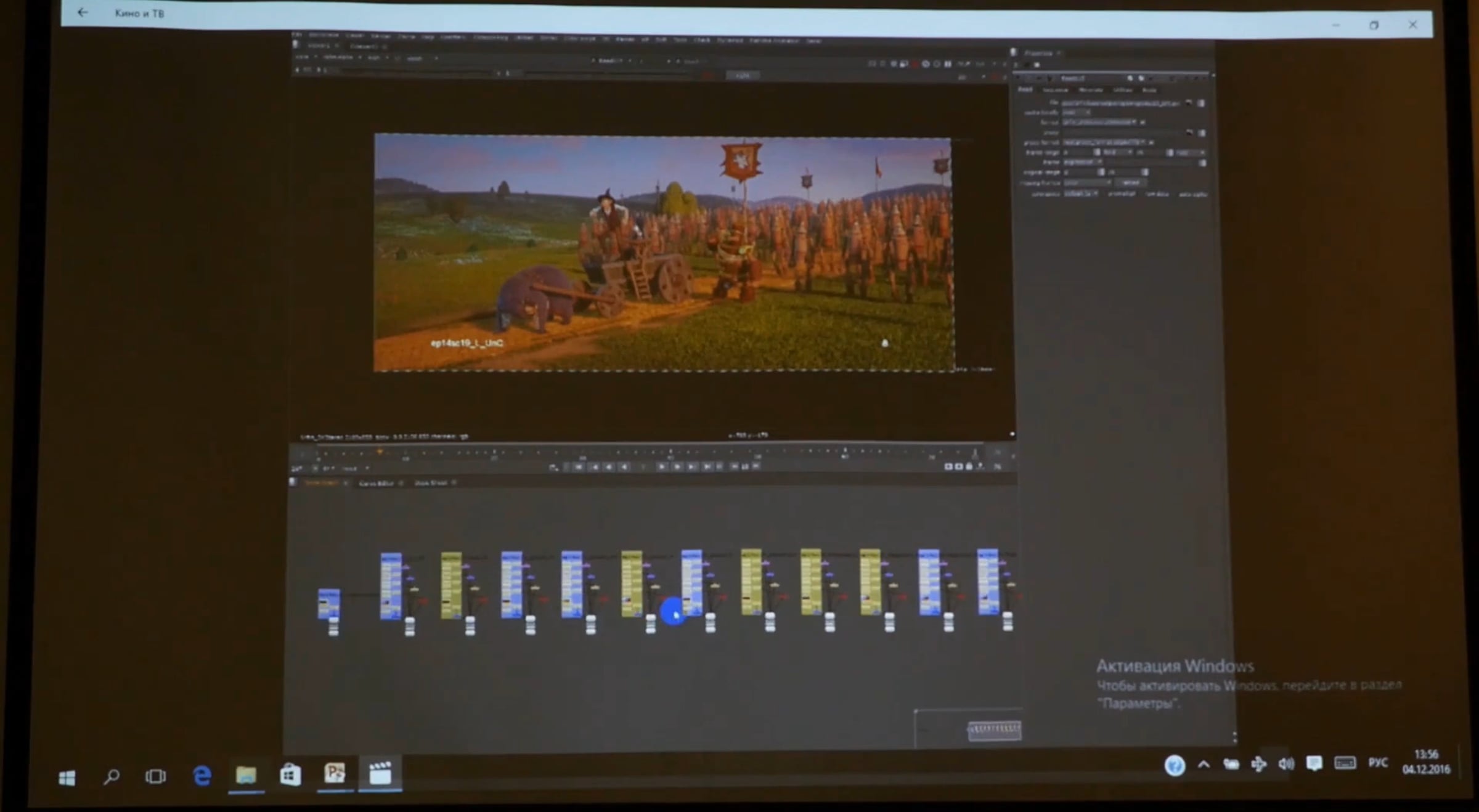The width and height of the screenshot is (1479, 812).
Task: Open the Read tab in Properties
Action: pyautogui.click(x=1025, y=90)
